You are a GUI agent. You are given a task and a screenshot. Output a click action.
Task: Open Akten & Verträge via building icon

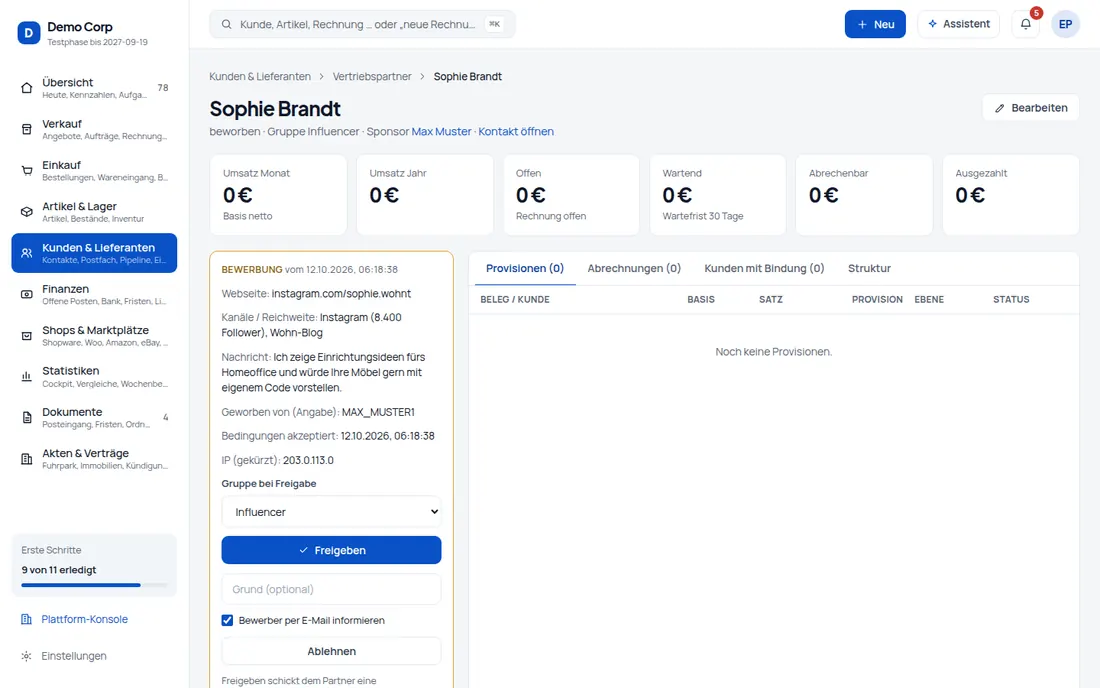click(x=27, y=459)
